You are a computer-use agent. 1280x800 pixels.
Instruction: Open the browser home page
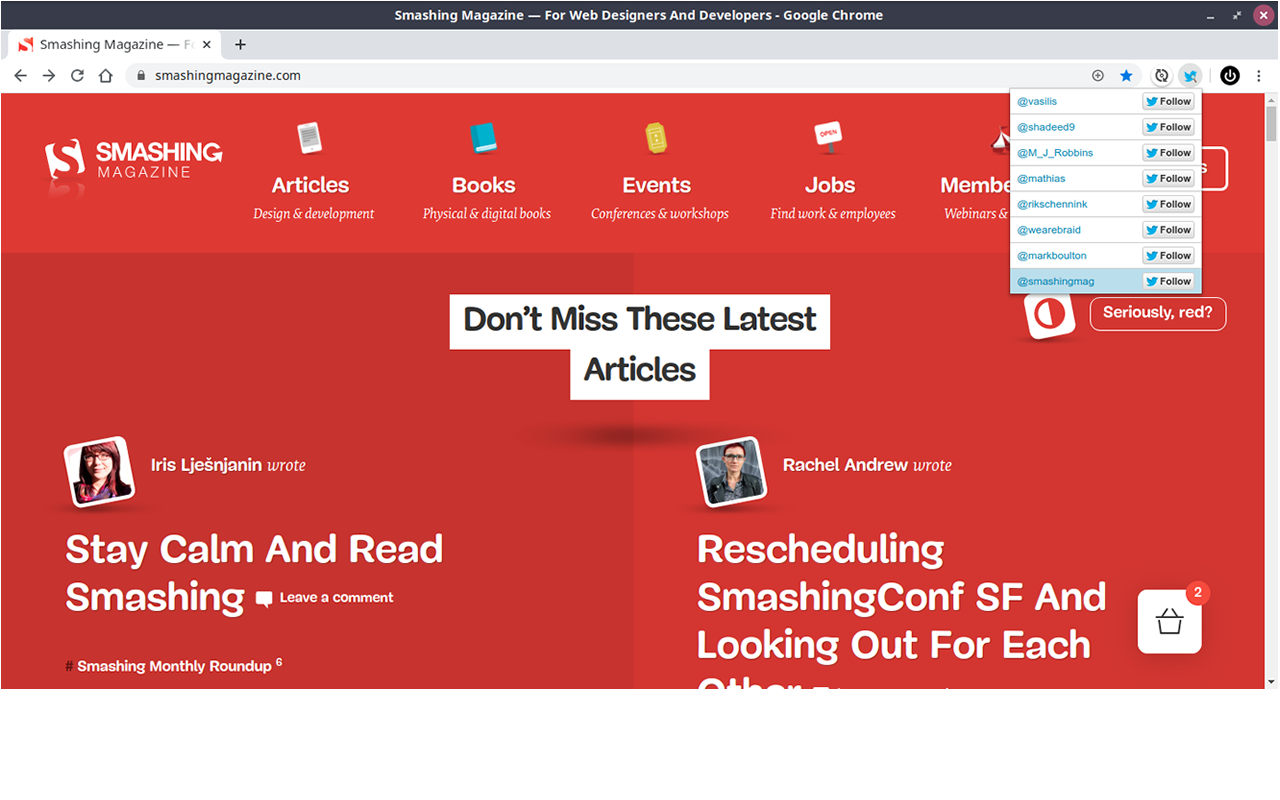point(106,75)
